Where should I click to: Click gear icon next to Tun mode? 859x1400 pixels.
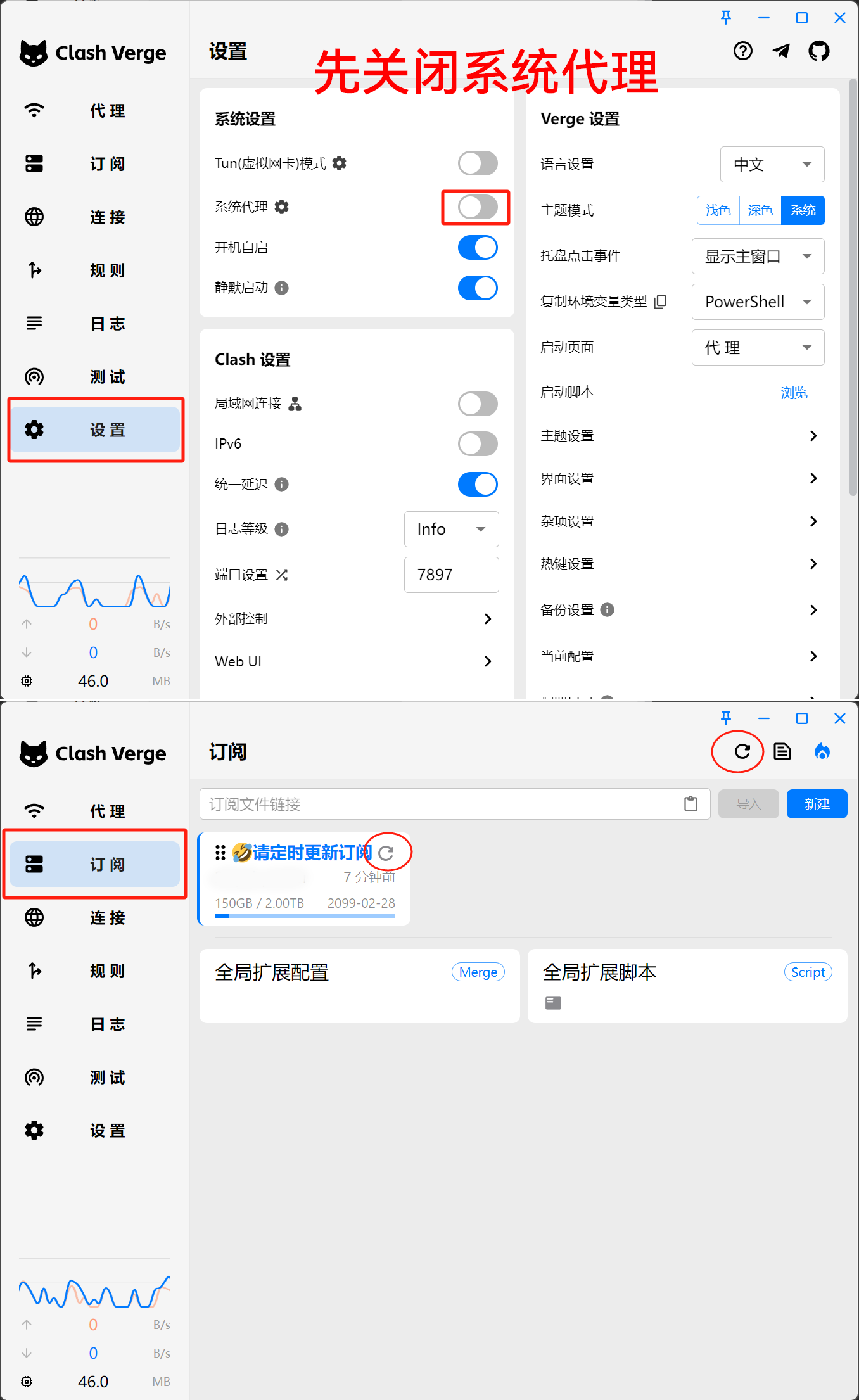(x=340, y=163)
